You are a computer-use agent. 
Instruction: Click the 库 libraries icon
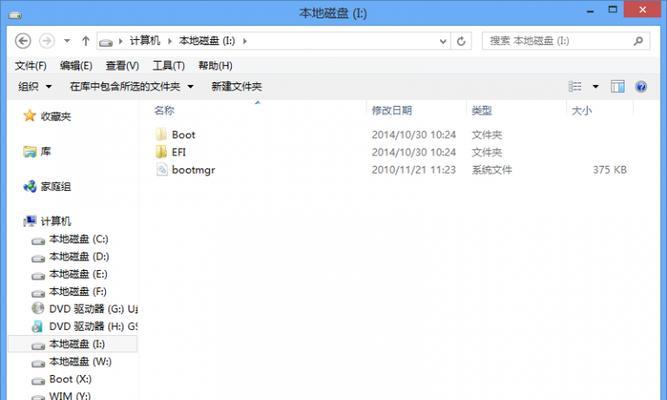click(30, 151)
